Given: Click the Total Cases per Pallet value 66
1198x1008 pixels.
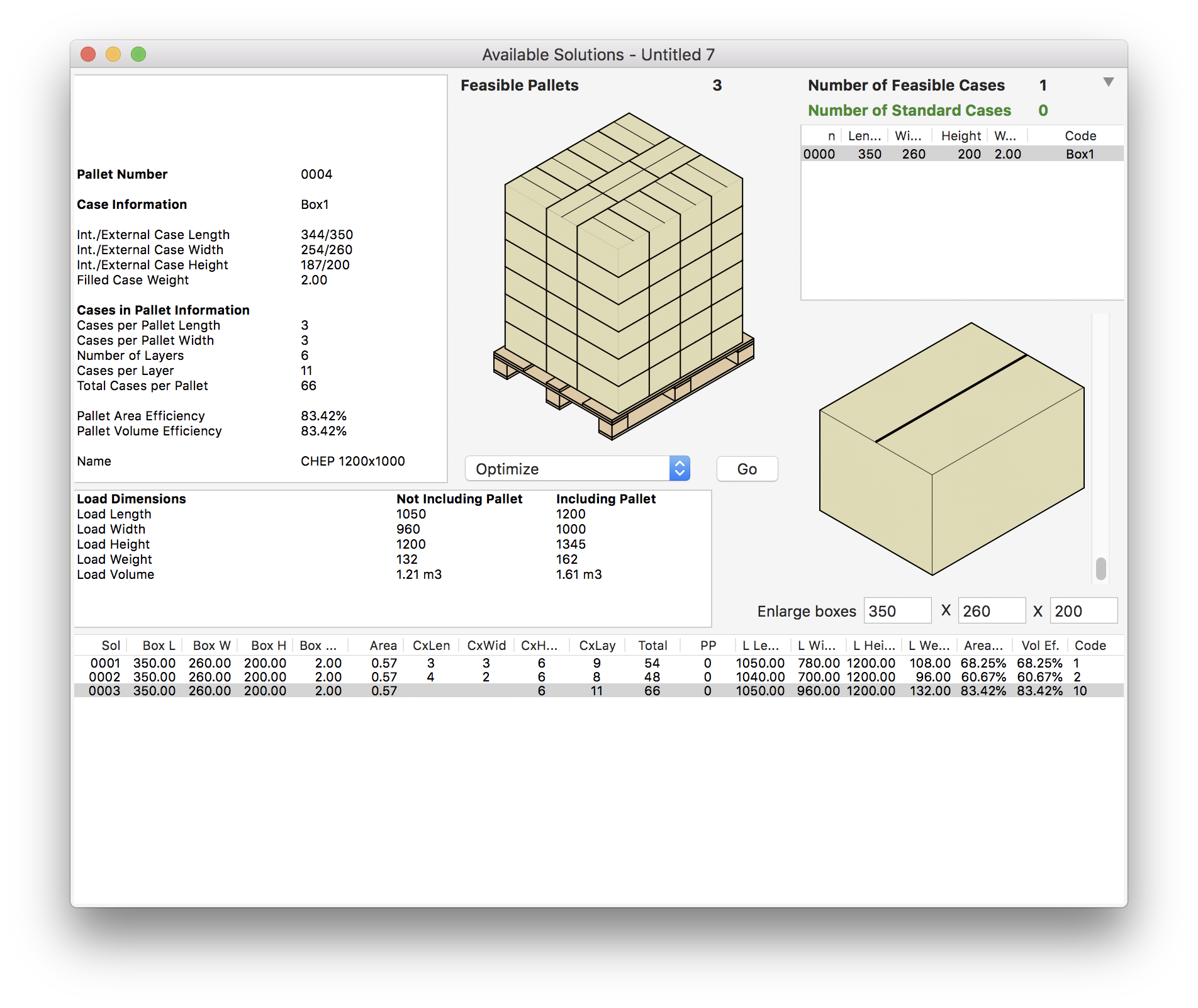Looking at the screenshot, I should 308,386.
